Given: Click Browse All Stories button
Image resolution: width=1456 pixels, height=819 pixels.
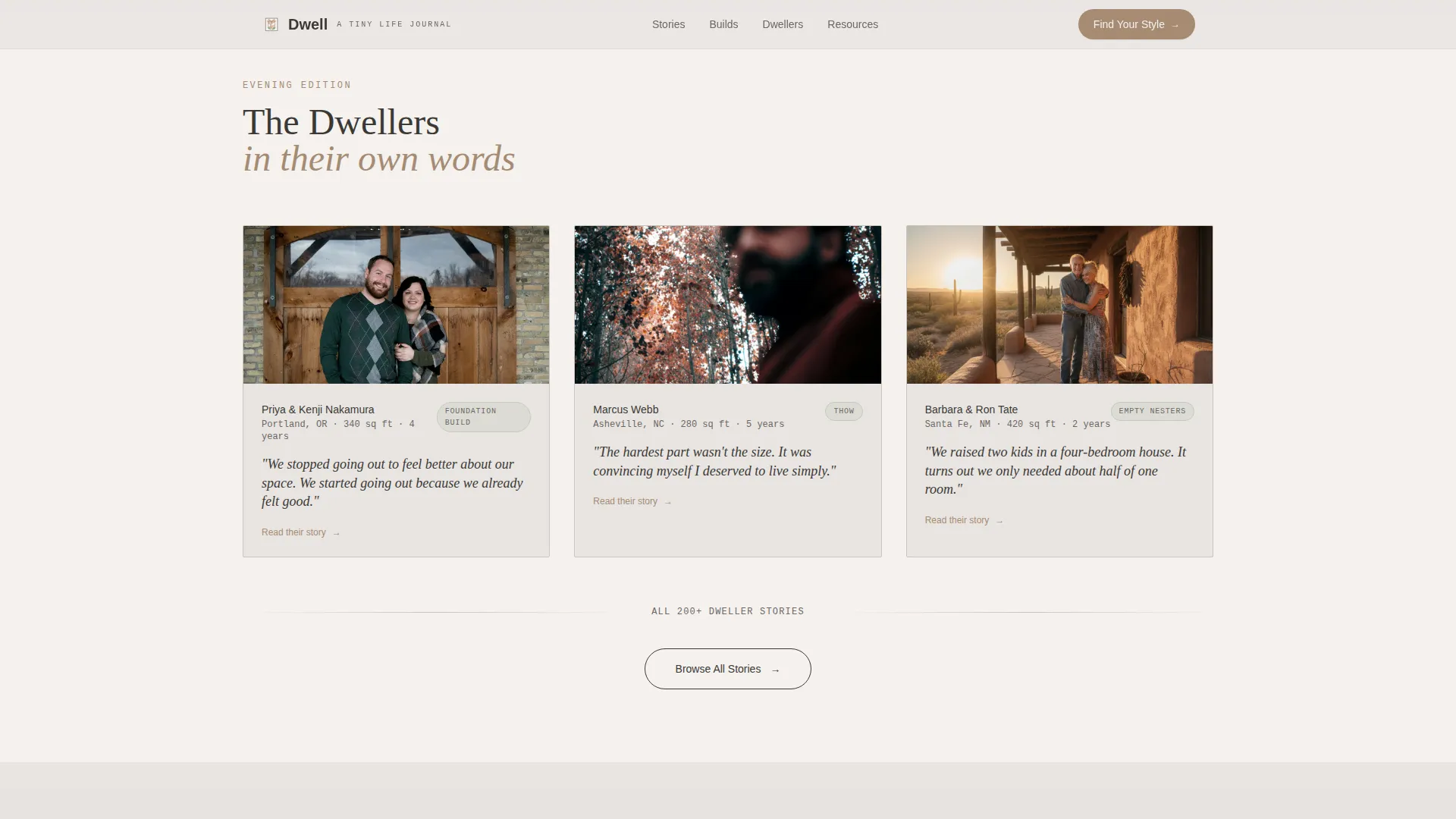Looking at the screenshot, I should click(x=728, y=669).
